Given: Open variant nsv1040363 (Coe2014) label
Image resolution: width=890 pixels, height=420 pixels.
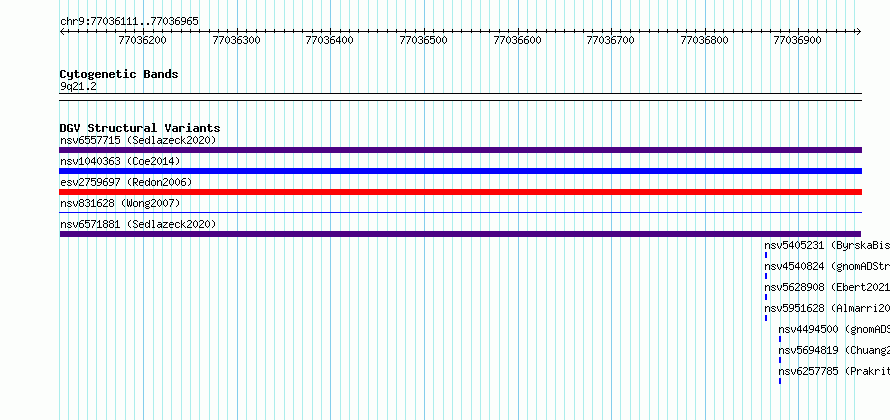Looking at the screenshot, I should tap(120, 161).
